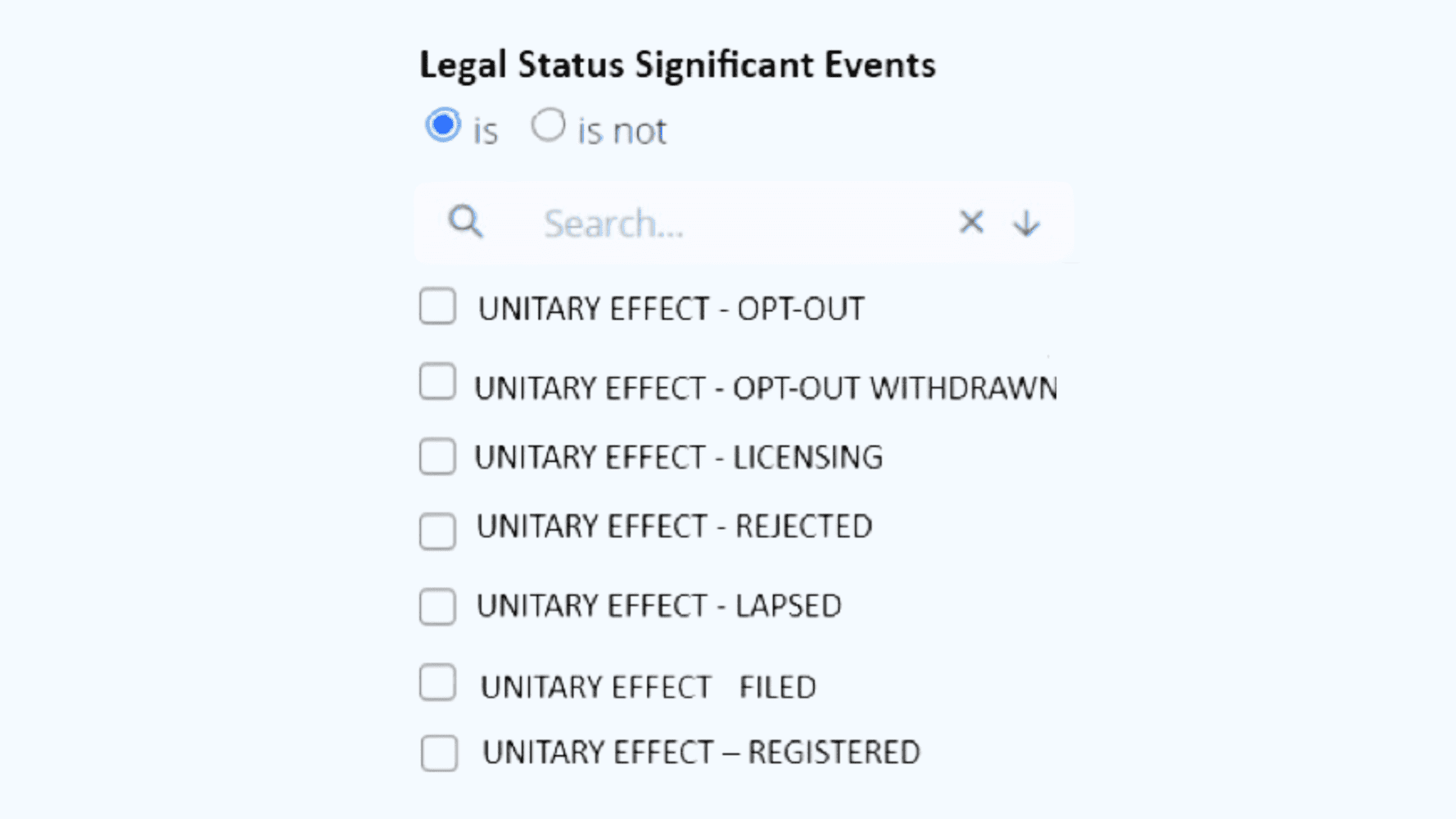Tick the OPT-OUT WITHDRAWN checkbox
The width and height of the screenshot is (1456, 819).
(x=437, y=382)
